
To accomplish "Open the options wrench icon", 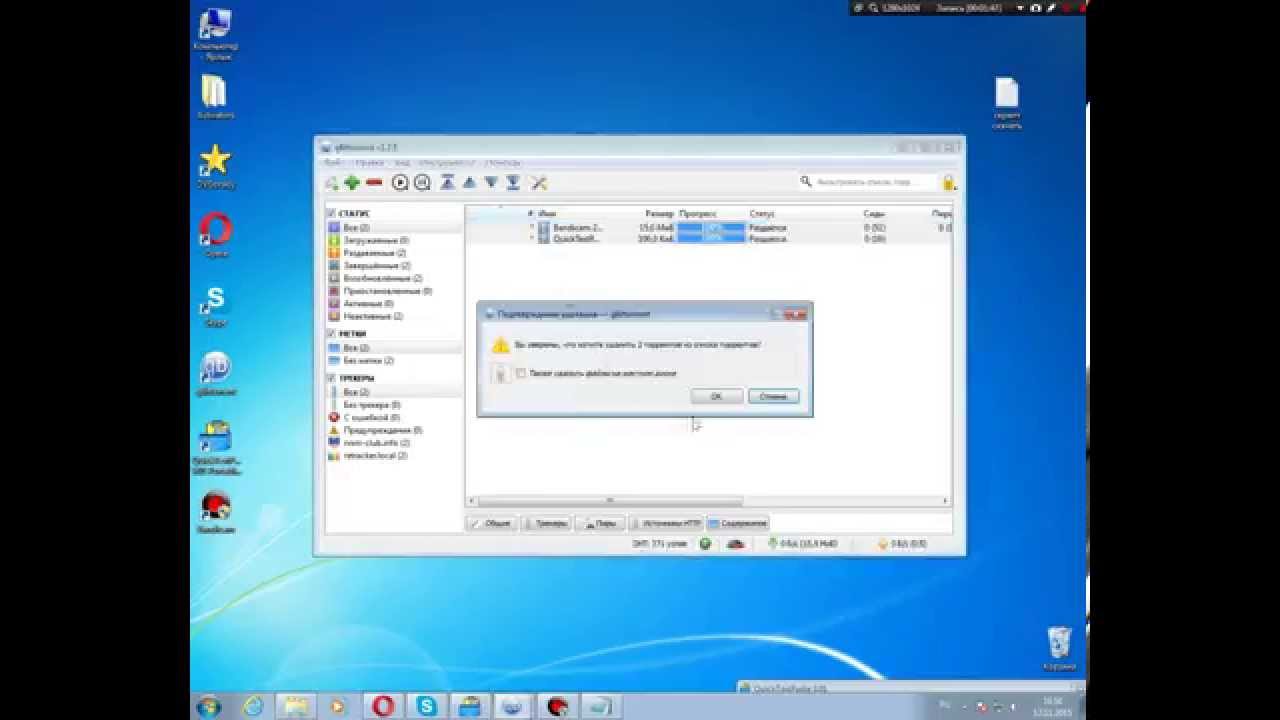I will point(539,183).
